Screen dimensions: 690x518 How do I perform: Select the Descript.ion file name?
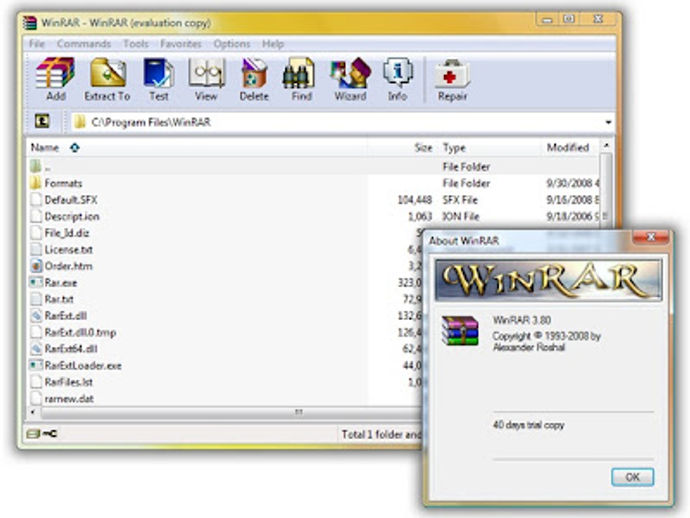(72, 216)
